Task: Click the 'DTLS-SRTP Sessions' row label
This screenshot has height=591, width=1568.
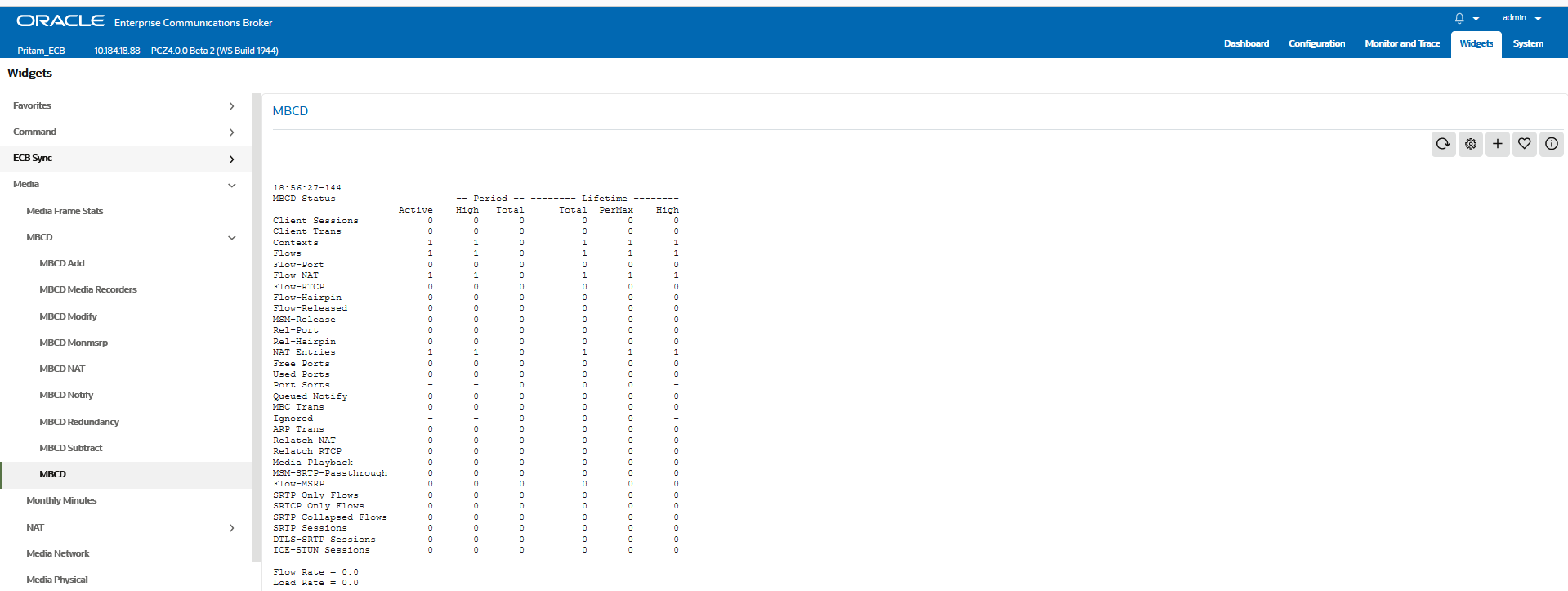Action: tap(324, 540)
